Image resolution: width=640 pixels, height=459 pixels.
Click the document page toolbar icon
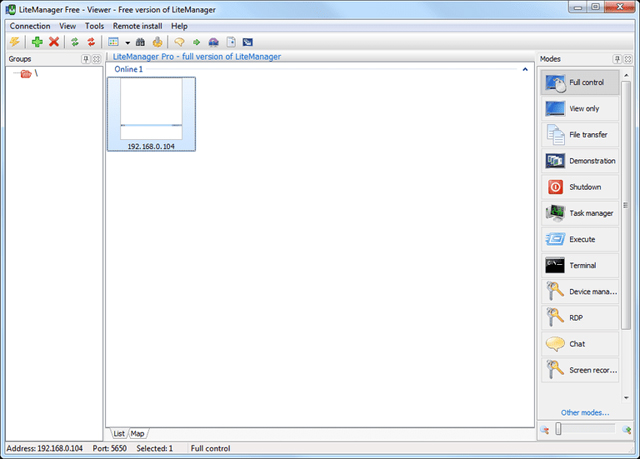coord(231,42)
